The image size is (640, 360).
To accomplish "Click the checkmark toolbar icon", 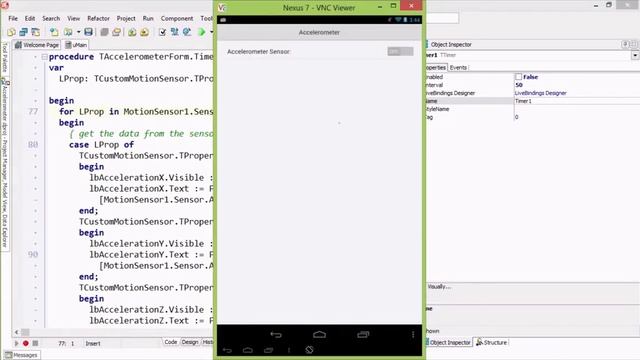I will click(x=162, y=32).
